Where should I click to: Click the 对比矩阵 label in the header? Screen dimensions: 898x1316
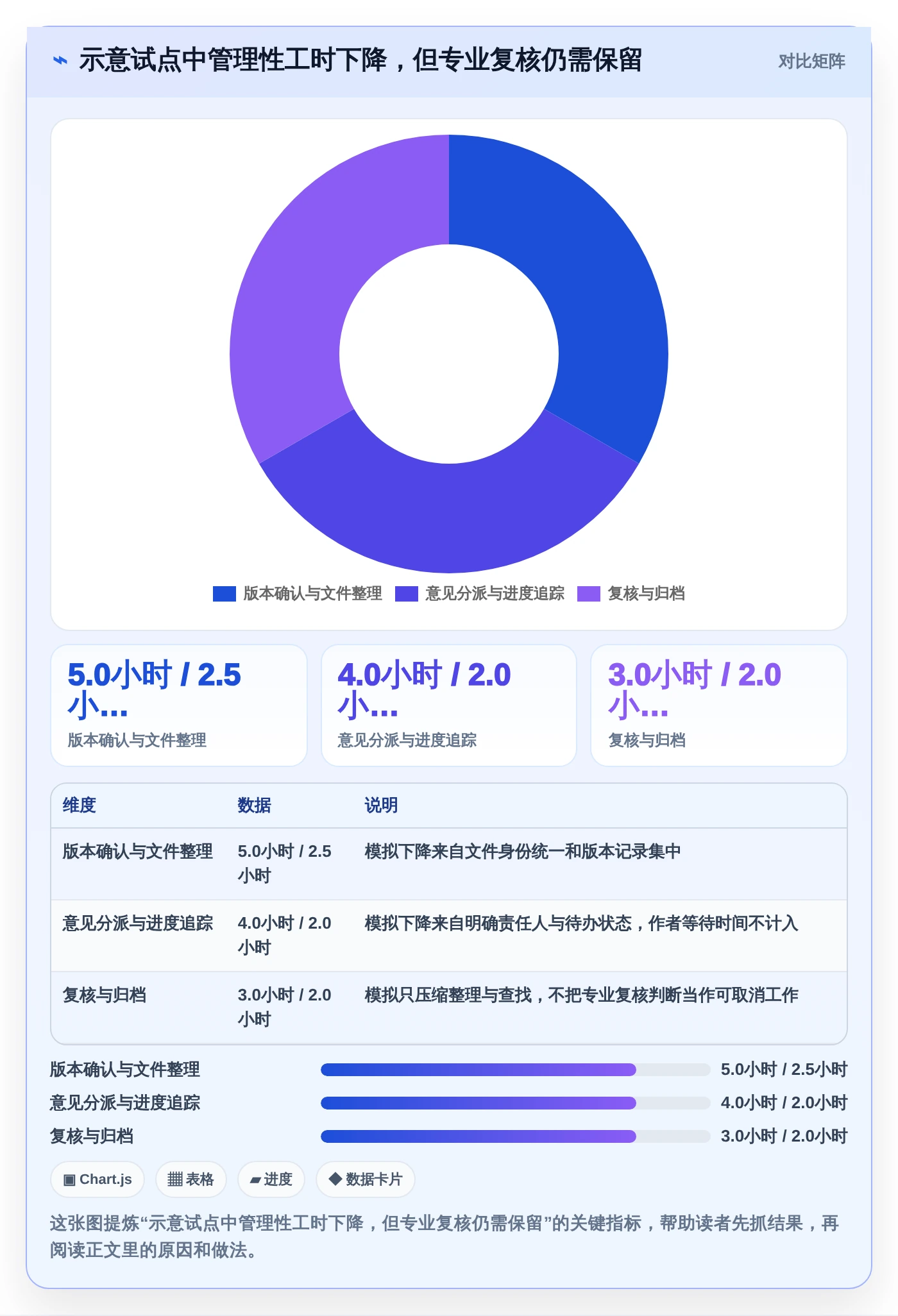pos(811,62)
